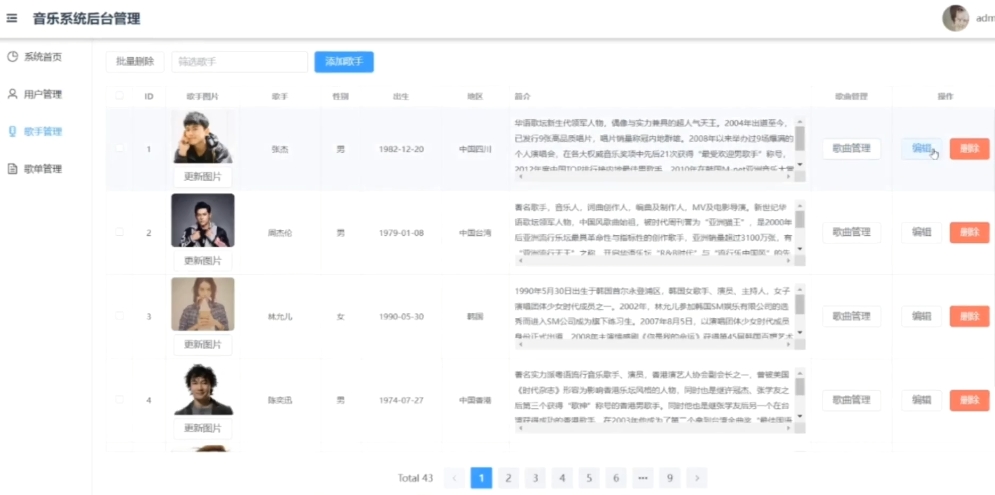
Task: Open the admin username dropdown
Action: [984, 19]
